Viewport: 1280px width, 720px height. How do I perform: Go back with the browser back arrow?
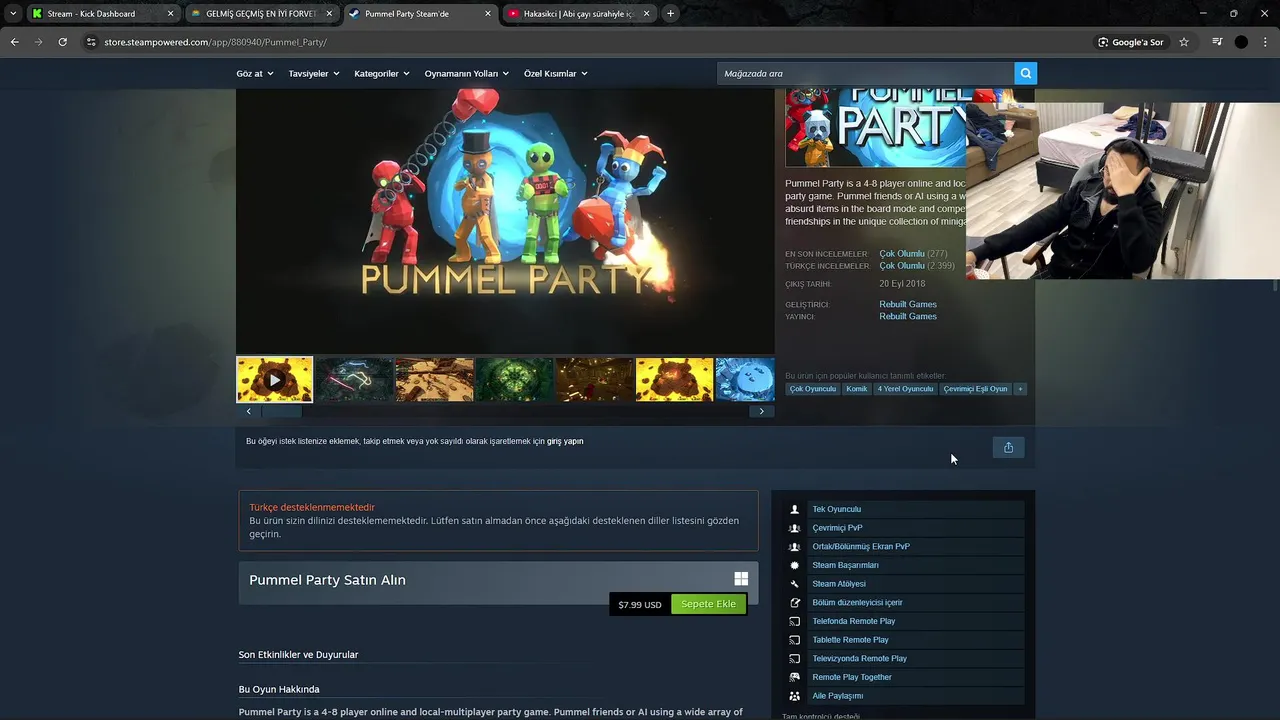pos(15,42)
